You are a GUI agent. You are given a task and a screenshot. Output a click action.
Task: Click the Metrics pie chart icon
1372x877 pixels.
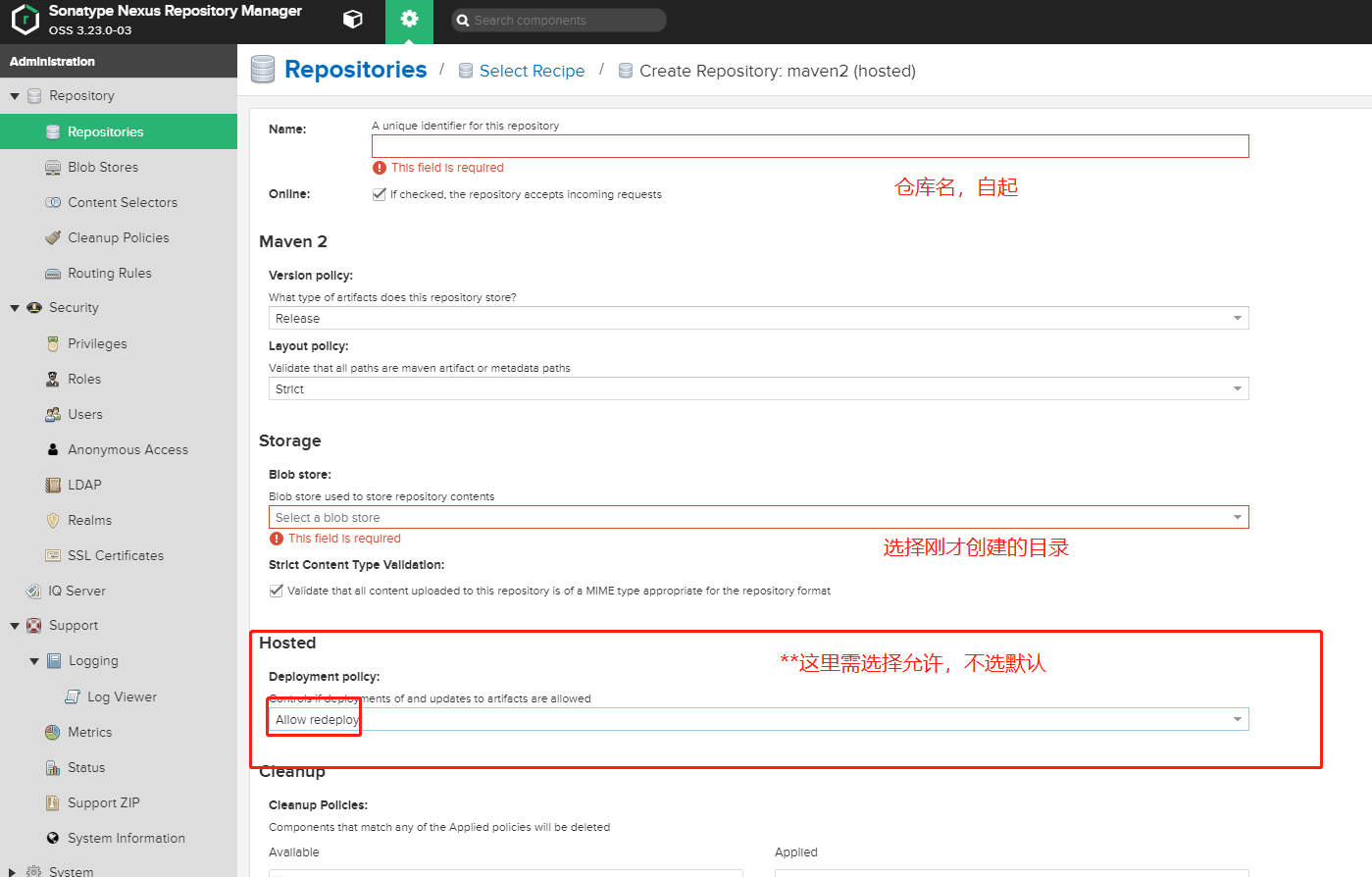pos(53,733)
